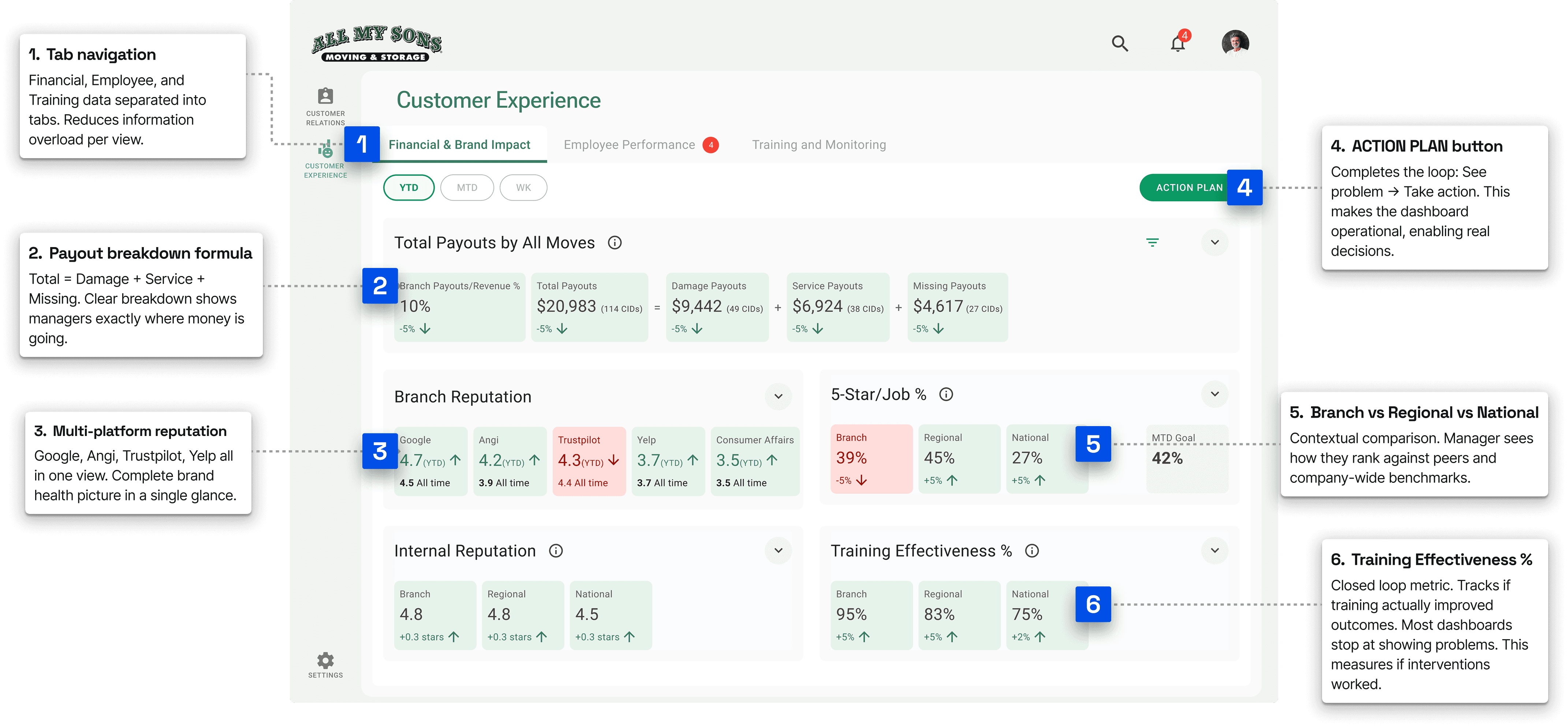Collapse the Branch Reputation panel chevron
The width and height of the screenshot is (1568, 727).
(778, 396)
